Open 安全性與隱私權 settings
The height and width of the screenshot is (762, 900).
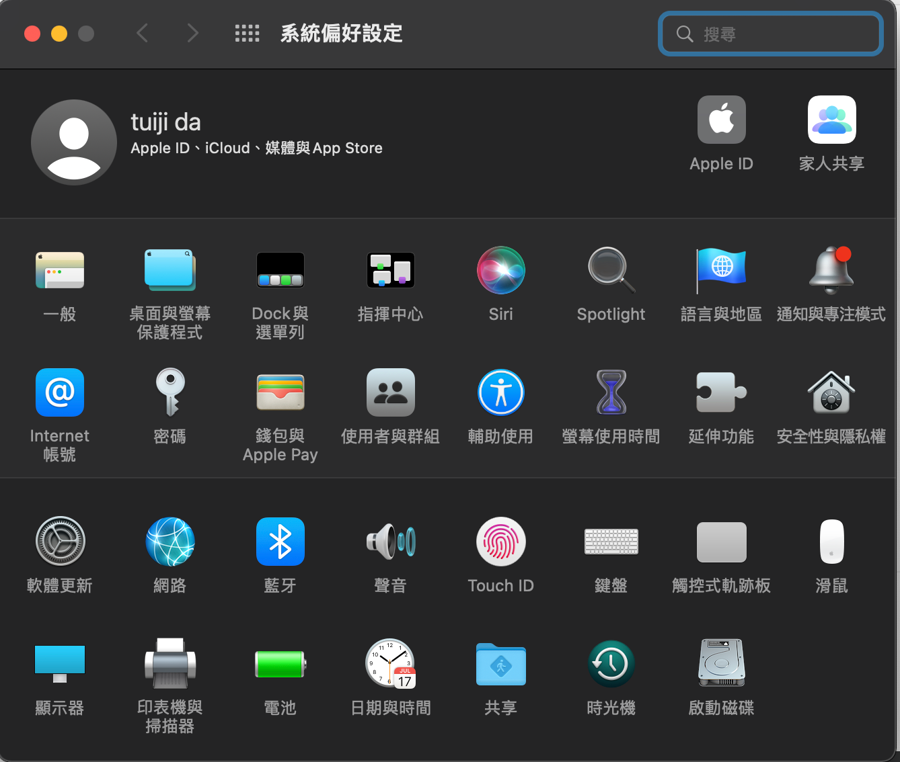coord(830,393)
